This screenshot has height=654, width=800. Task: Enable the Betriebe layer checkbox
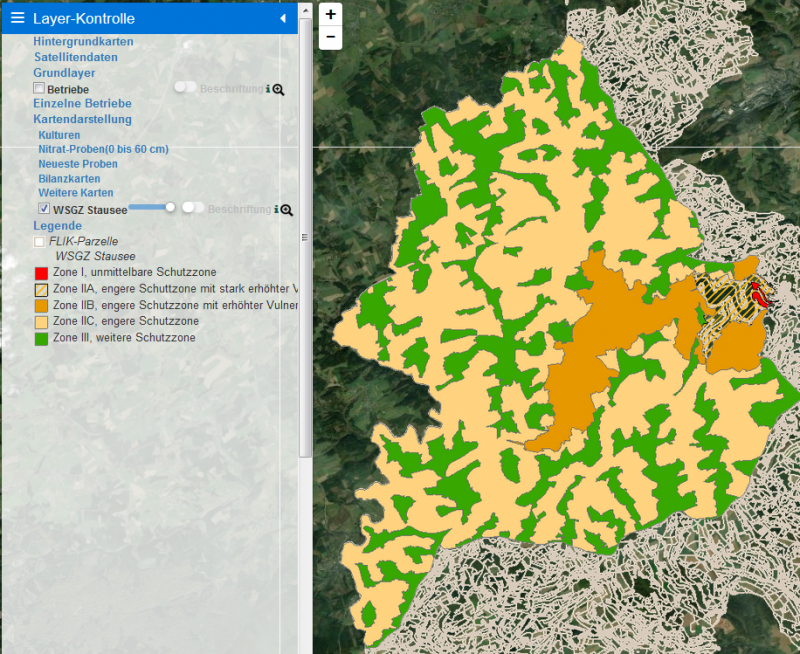(39, 89)
